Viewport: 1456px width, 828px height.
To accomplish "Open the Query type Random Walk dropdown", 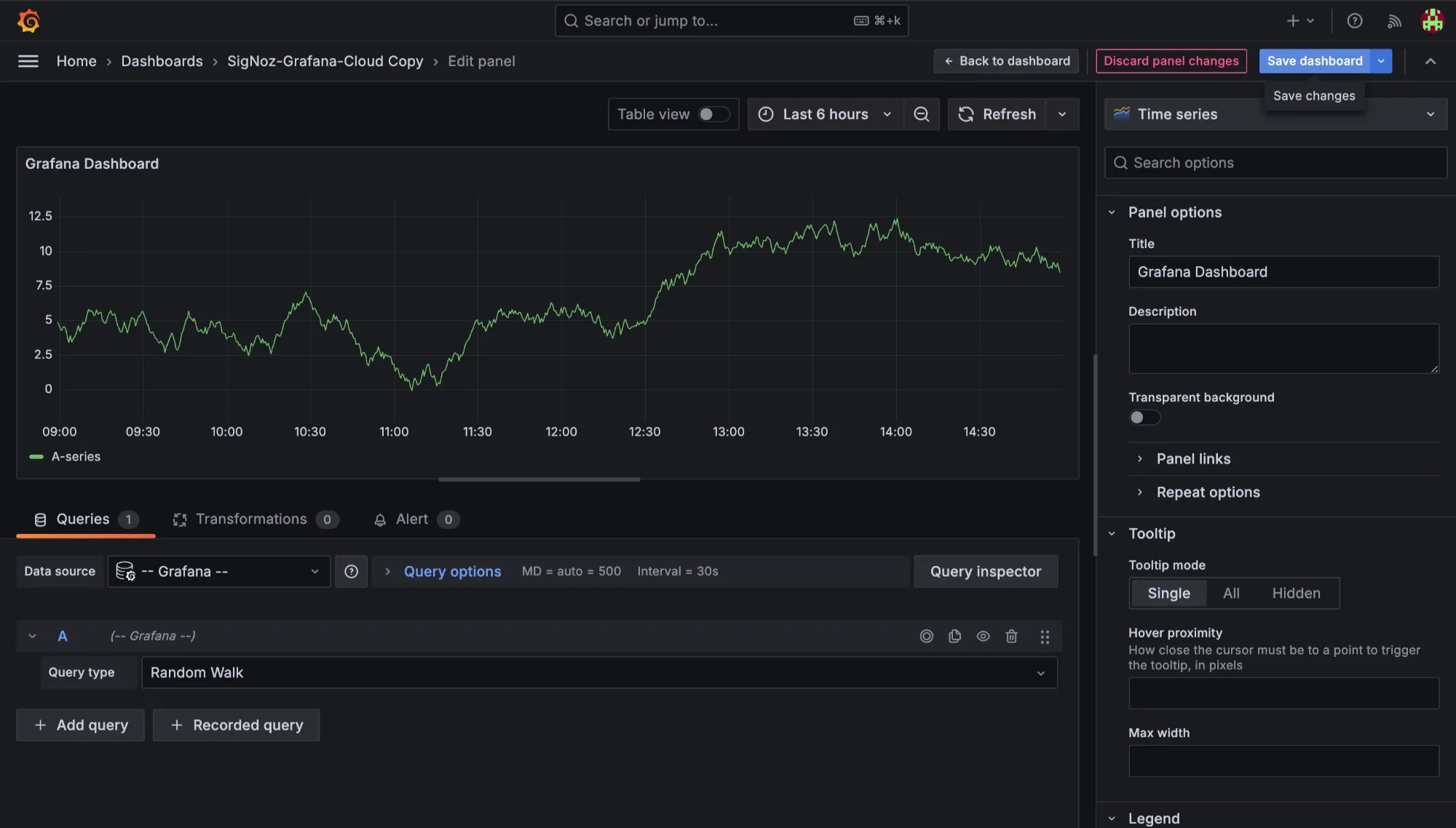I will click(x=599, y=673).
